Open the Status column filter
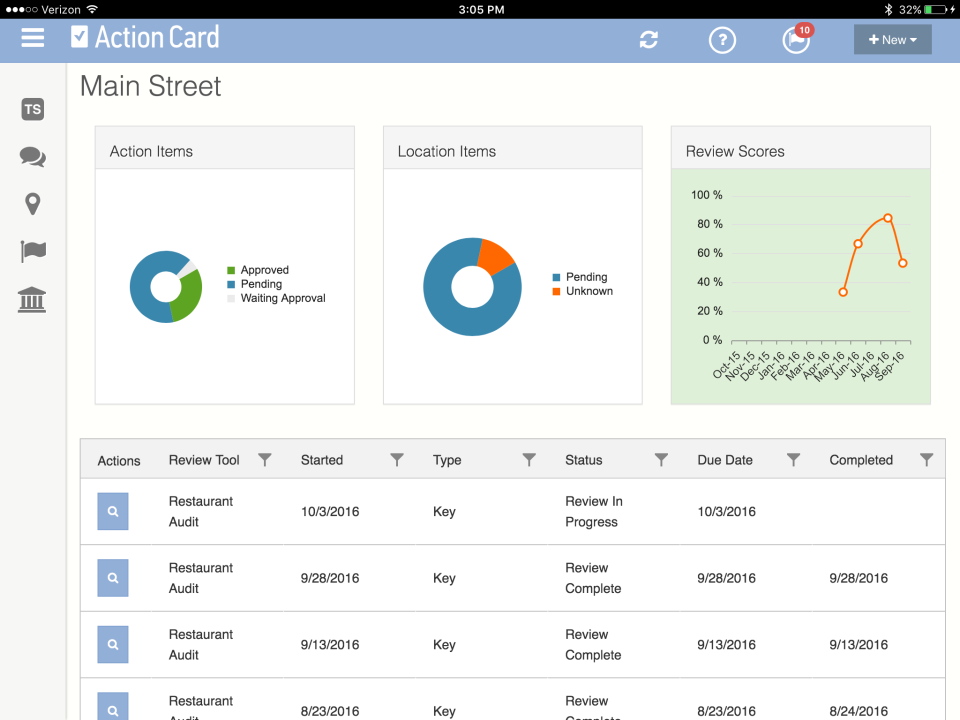 tap(661, 459)
